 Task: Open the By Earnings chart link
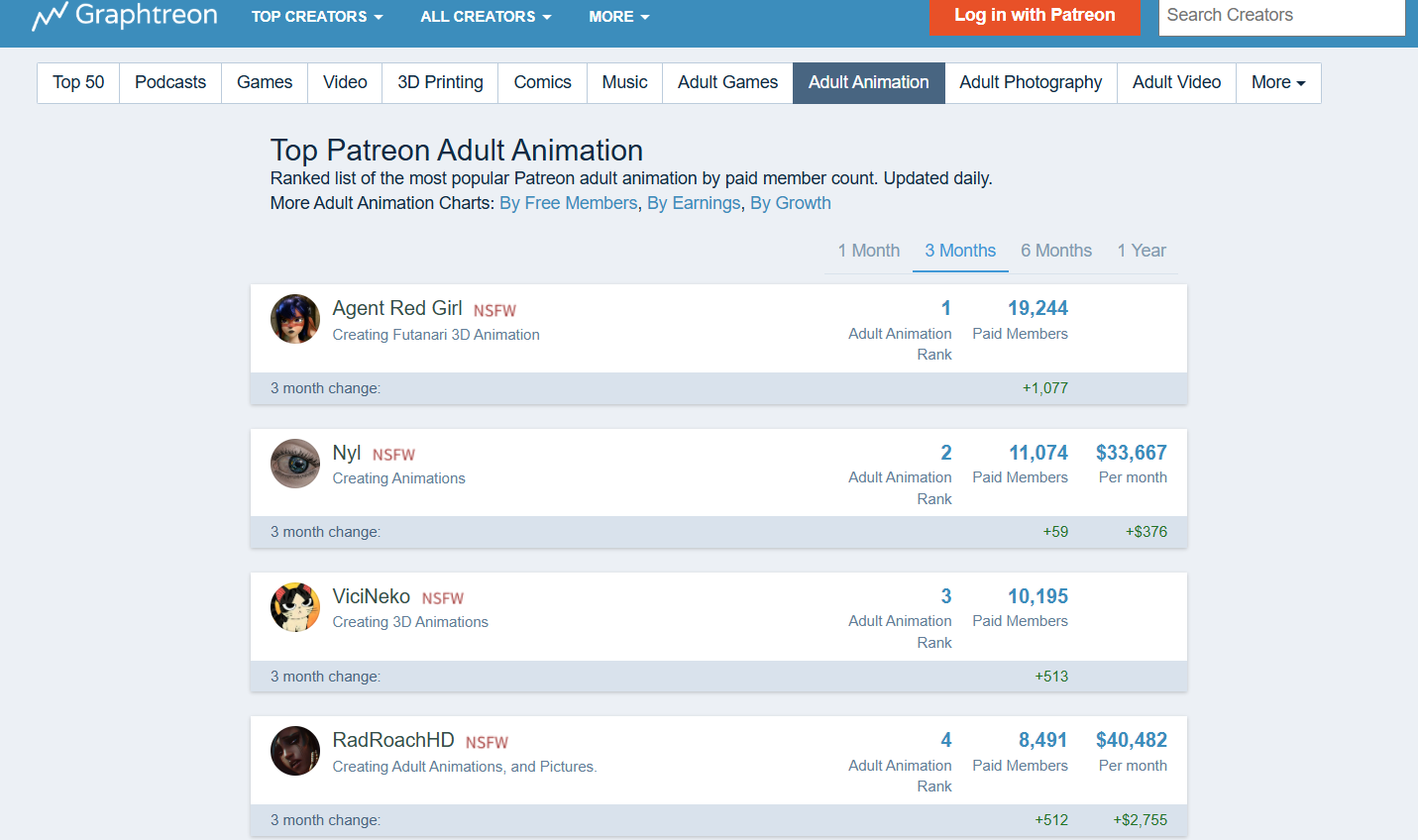(694, 203)
